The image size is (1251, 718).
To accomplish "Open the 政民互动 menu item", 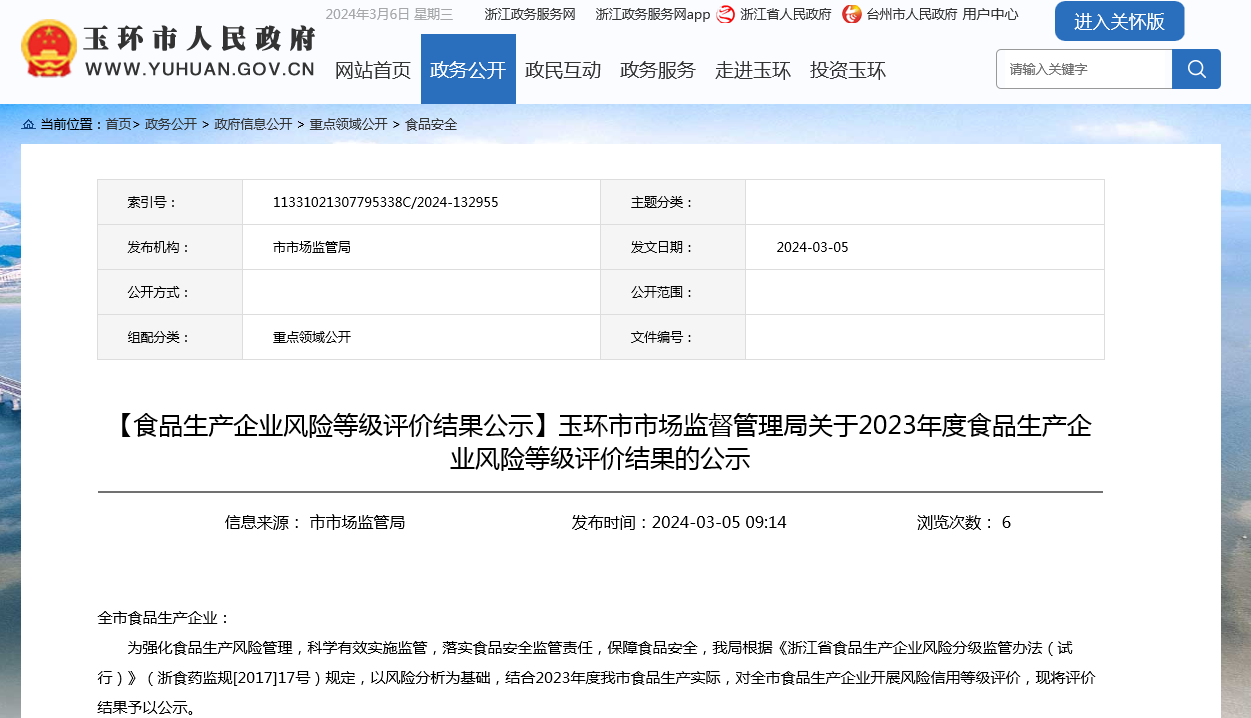I will point(563,70).
